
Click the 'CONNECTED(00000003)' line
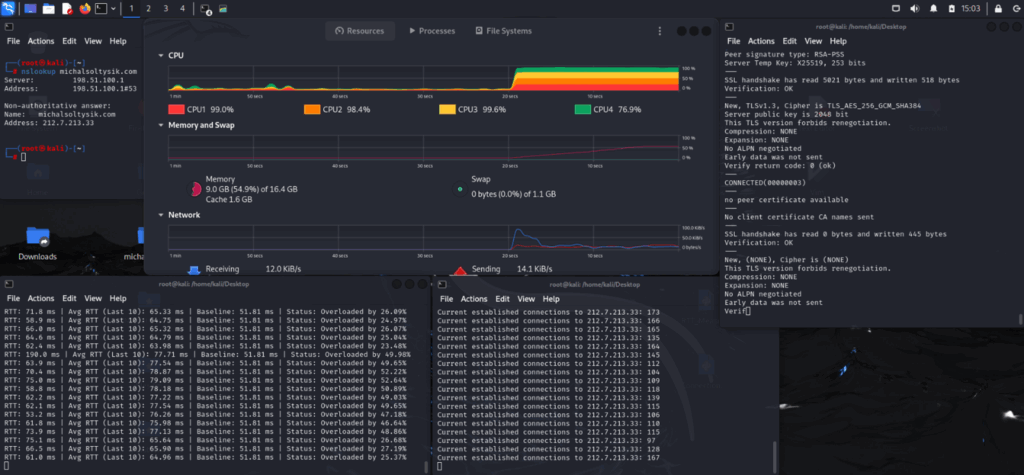tap(765, 182)
